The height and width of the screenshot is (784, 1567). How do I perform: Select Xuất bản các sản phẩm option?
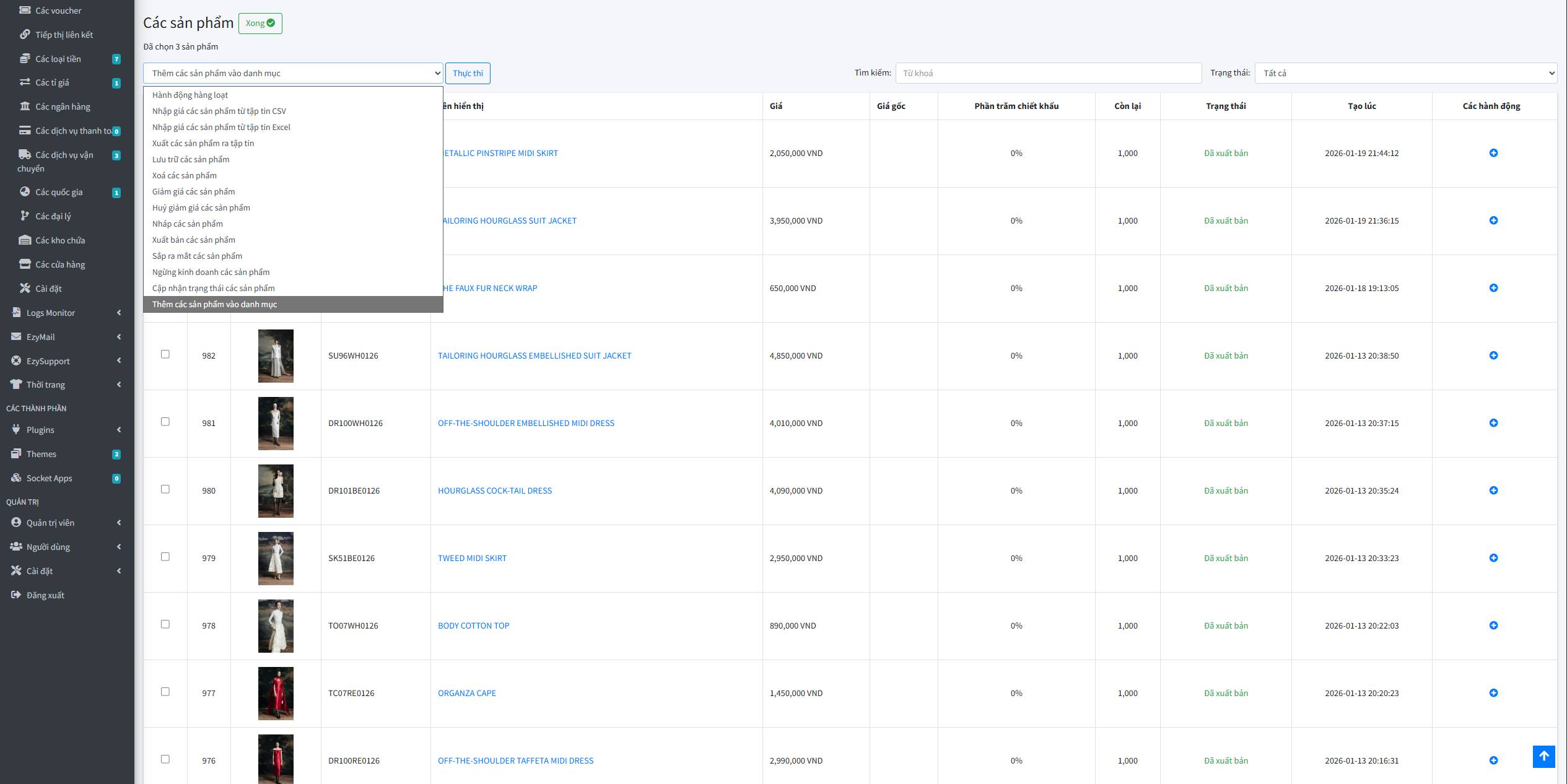[194, 240]
